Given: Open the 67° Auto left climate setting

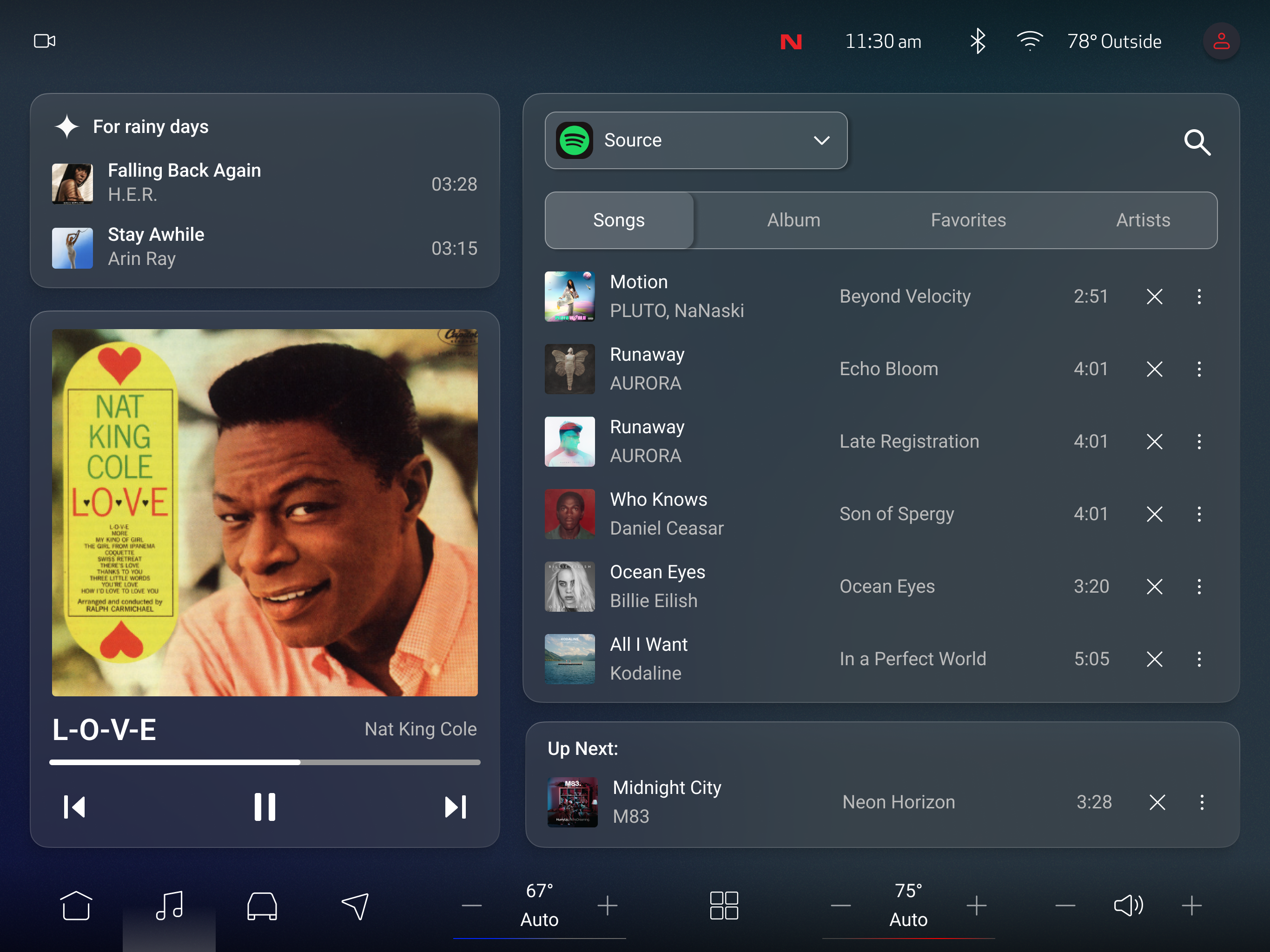Looking at the screenshot, I should tap(539, 906).
